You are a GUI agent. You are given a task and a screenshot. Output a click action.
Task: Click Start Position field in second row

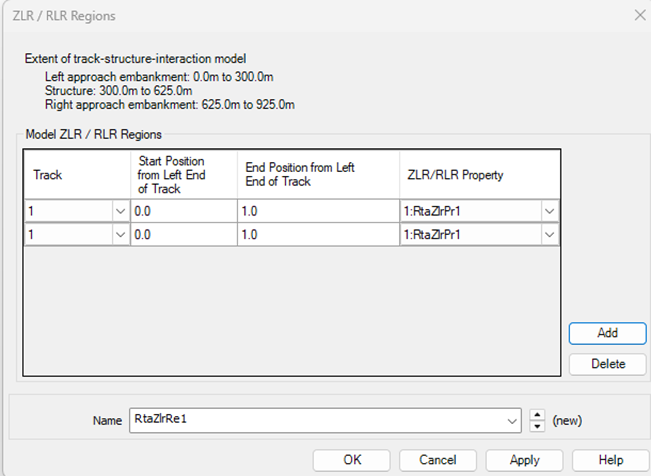[x=182, y=234]
